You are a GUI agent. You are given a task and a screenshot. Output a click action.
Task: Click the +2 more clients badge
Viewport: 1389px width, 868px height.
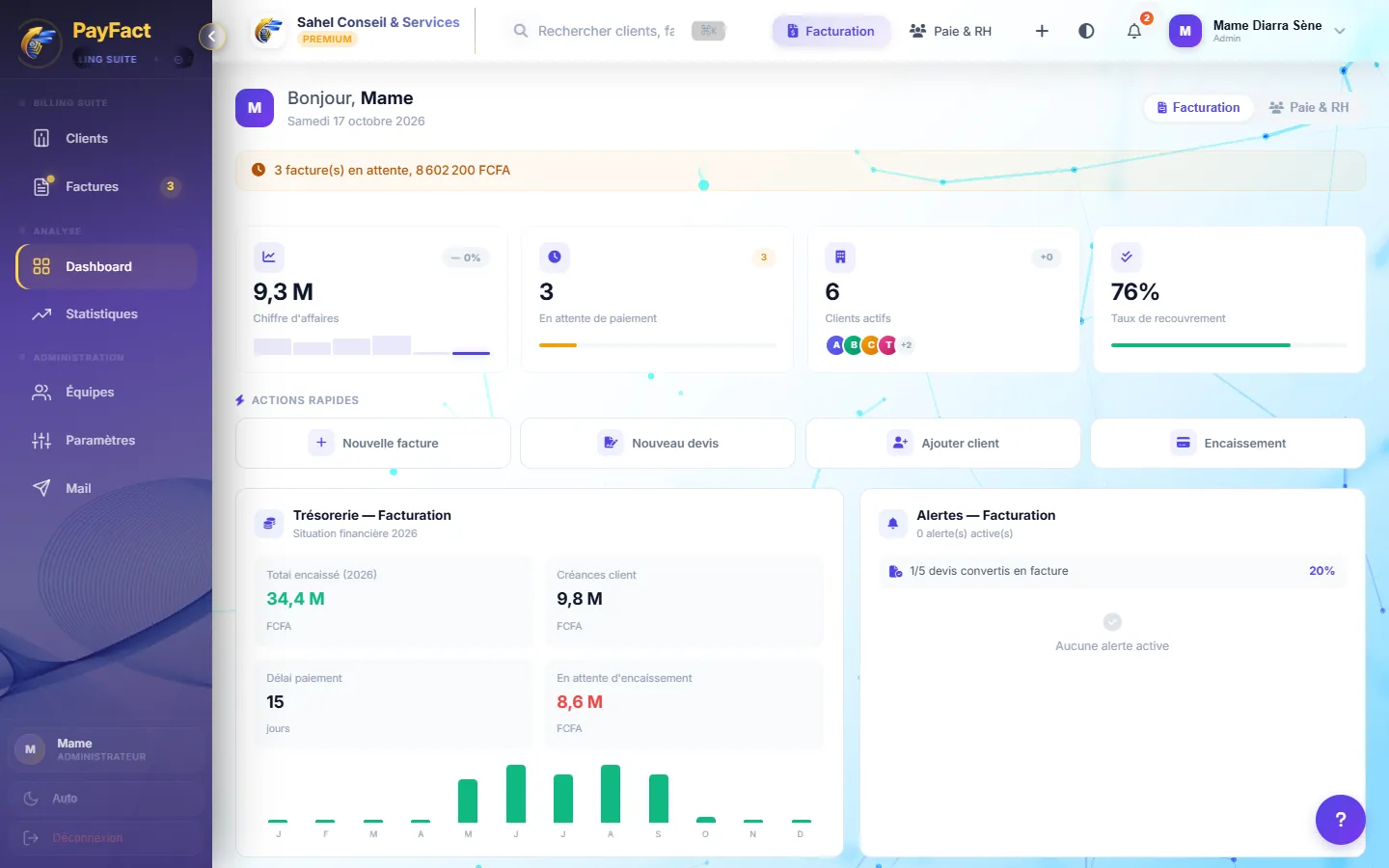[906, 345]
